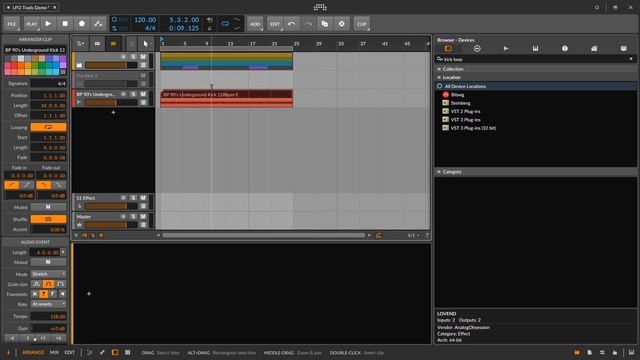
Task: Click the +6 gain button
Action: pyautogui.click(x=58, y=338)
